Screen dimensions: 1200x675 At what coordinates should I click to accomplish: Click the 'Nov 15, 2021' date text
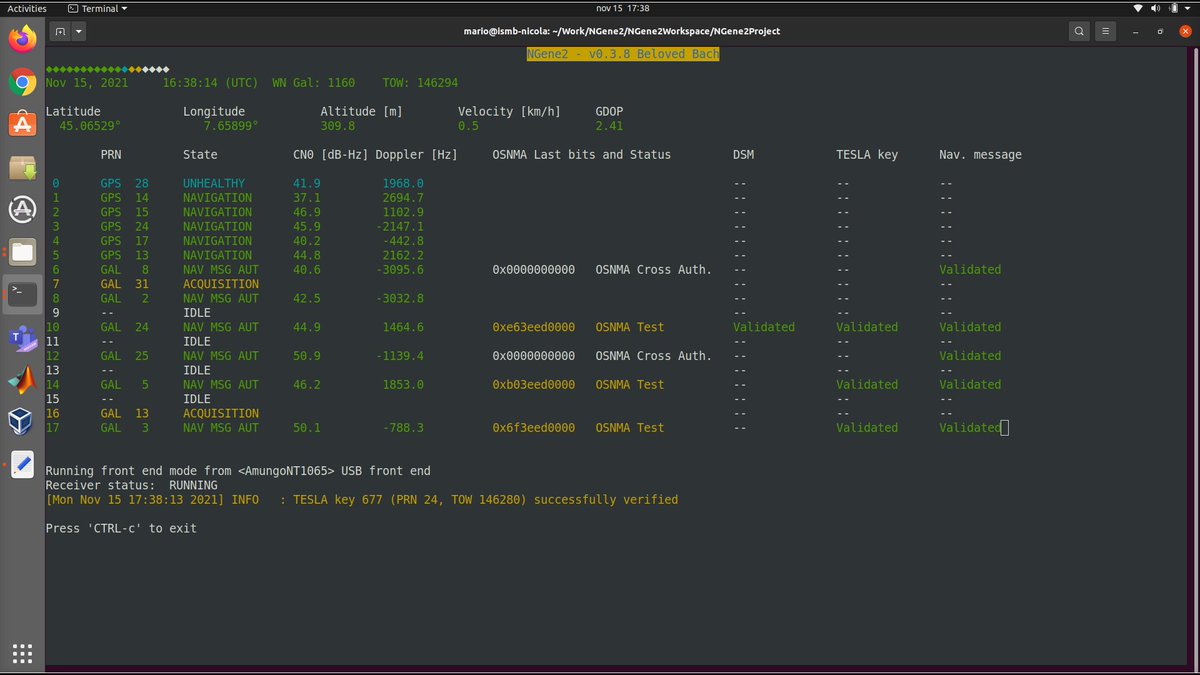87,83
